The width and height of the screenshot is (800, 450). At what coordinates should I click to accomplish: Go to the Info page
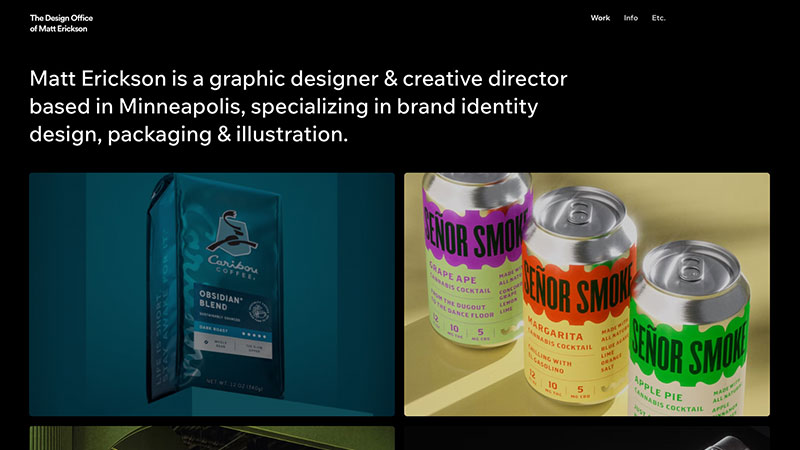coord(631,18)
